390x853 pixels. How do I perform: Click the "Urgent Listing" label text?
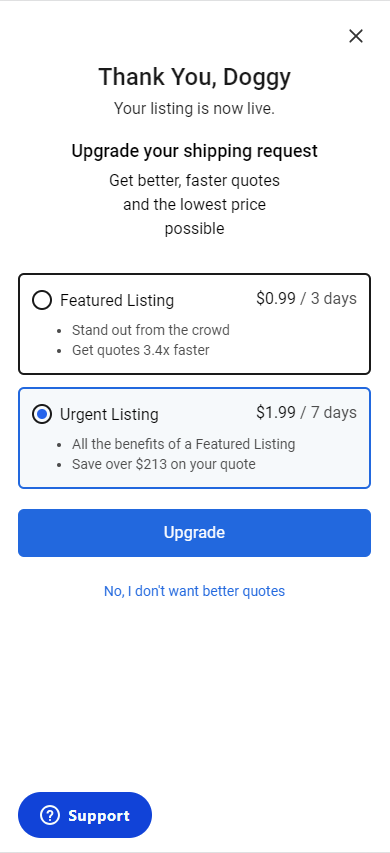click(x=109, y=415)
